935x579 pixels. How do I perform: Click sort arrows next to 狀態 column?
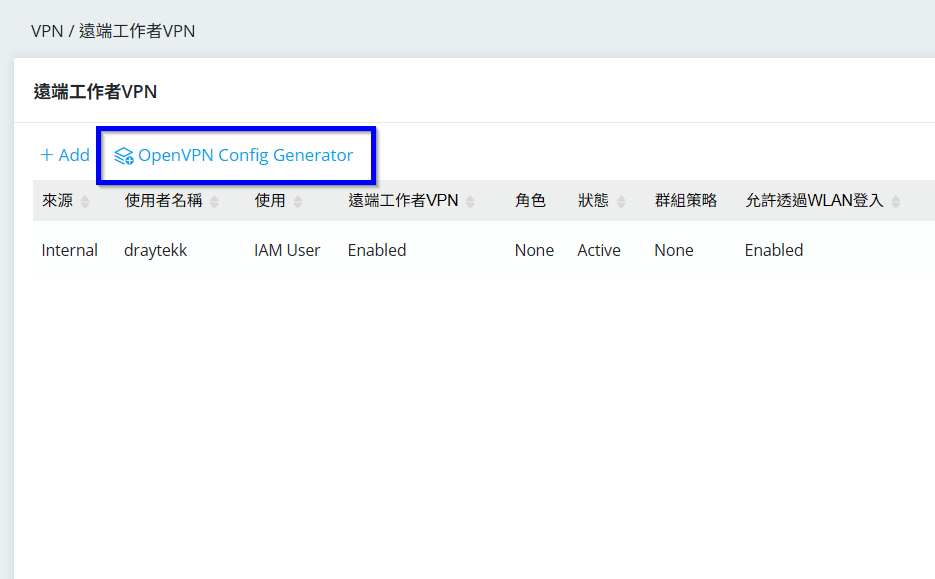click(621, 202)
